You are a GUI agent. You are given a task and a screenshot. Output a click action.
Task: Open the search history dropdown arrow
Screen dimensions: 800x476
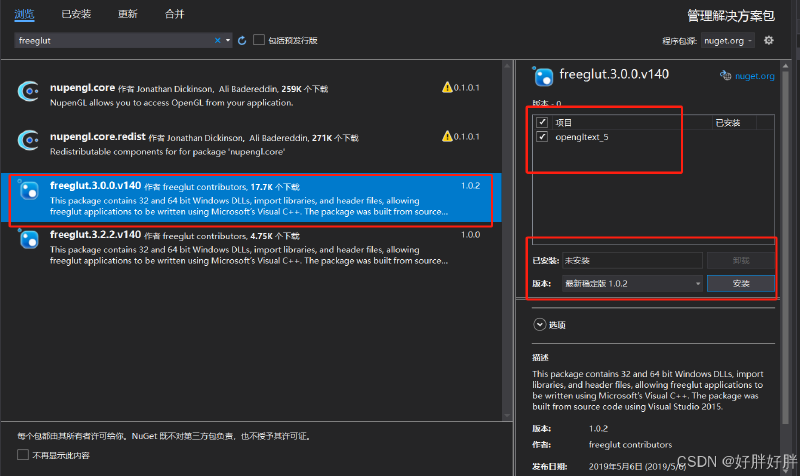click(x=228, y=40)
